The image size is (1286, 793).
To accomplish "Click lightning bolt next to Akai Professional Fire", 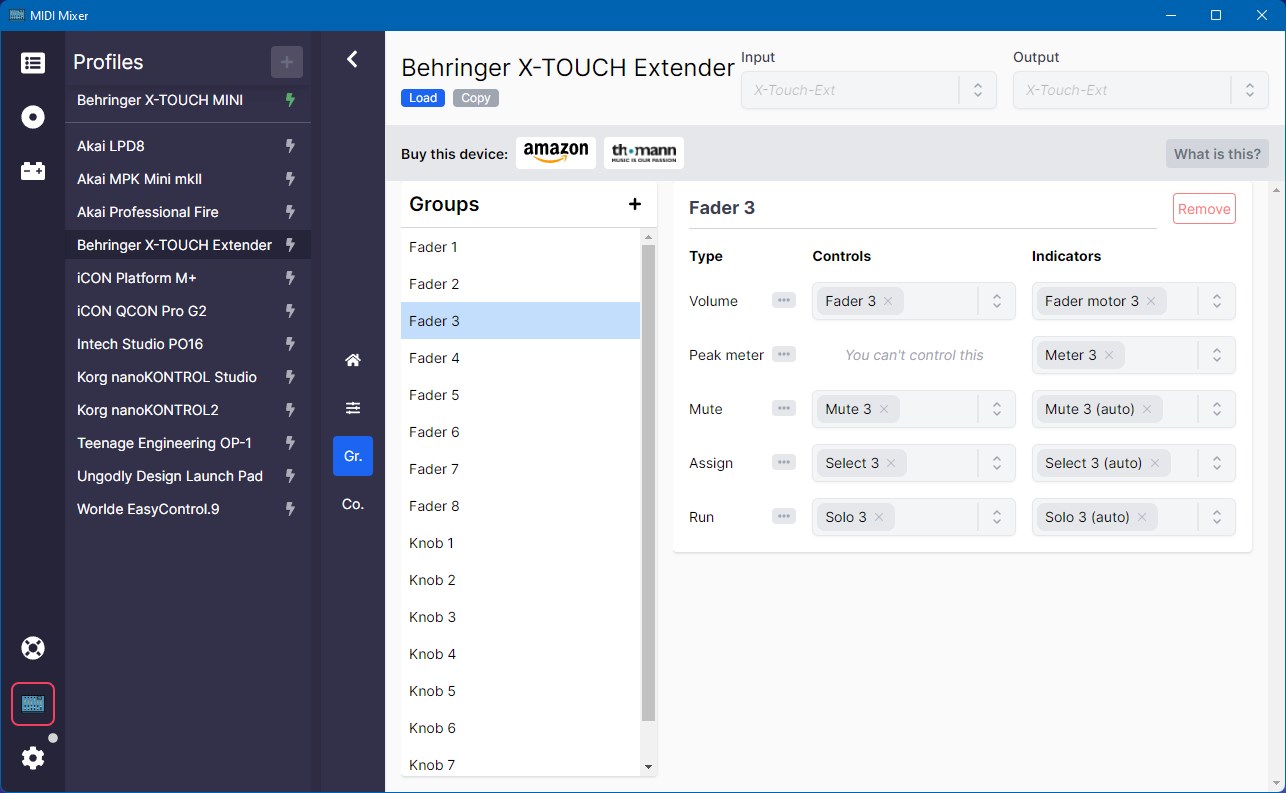I will click(x=290, y=212).
